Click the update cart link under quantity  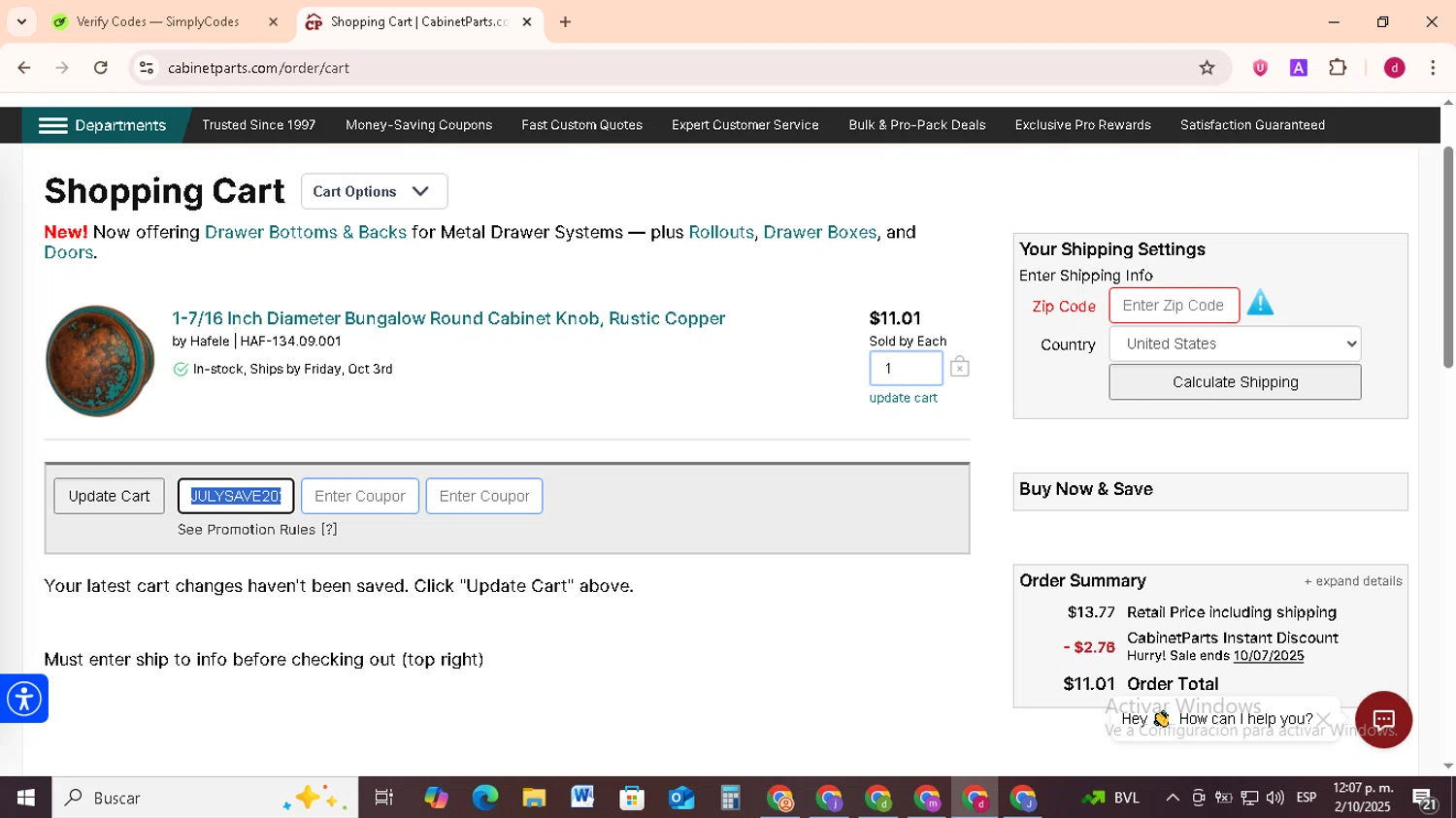[903, 398]
